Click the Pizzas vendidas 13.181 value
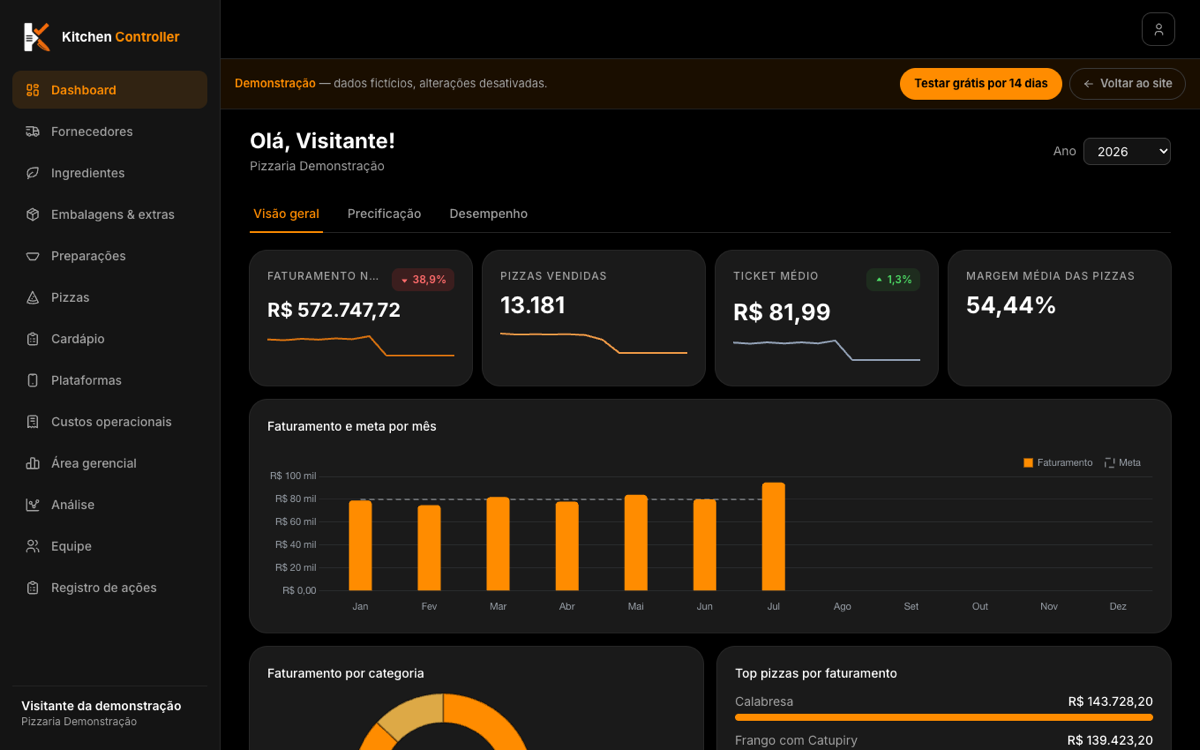The height and width of the screenshot is (750, 1200). coord(533,306)
